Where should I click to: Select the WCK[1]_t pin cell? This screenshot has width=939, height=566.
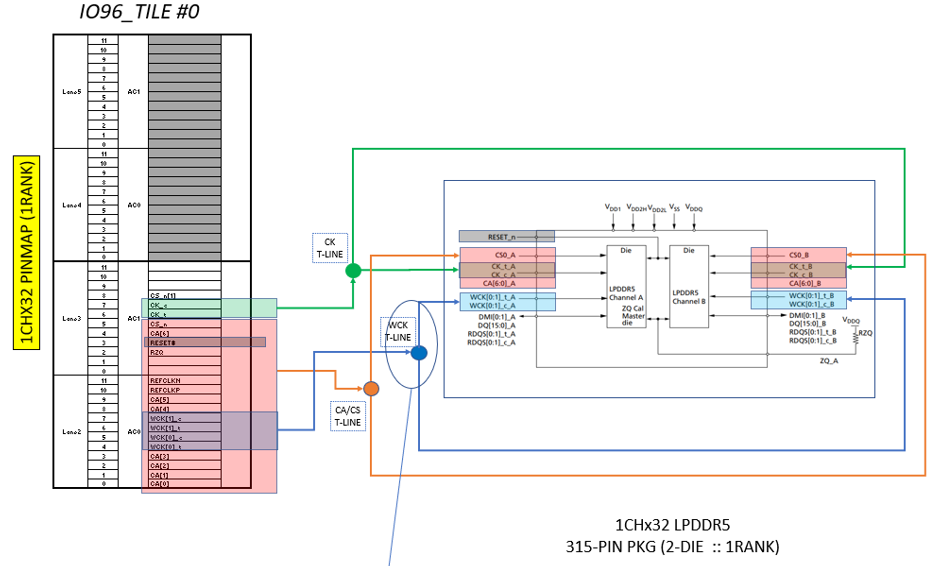[x=185, y=428]
